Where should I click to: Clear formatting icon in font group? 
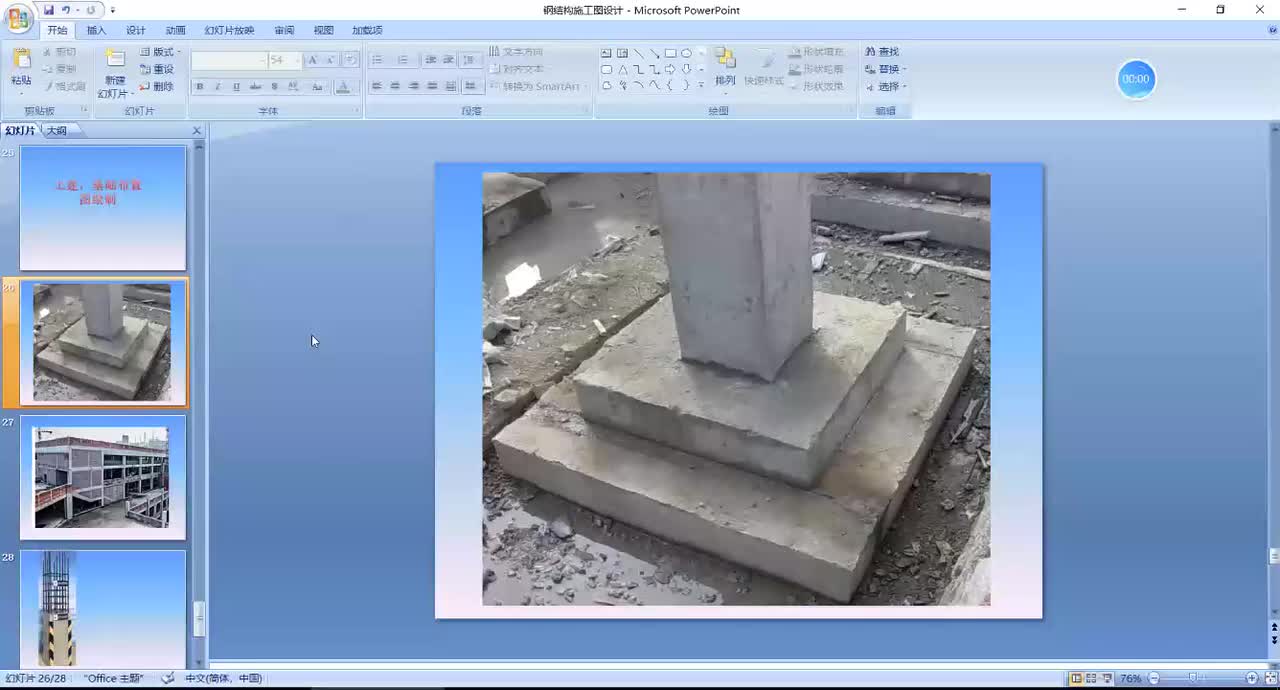tap(351, 60)
